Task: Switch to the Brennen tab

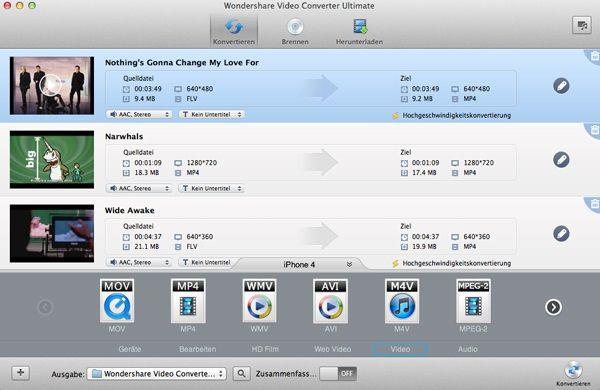Action: [x=295, y=31]
